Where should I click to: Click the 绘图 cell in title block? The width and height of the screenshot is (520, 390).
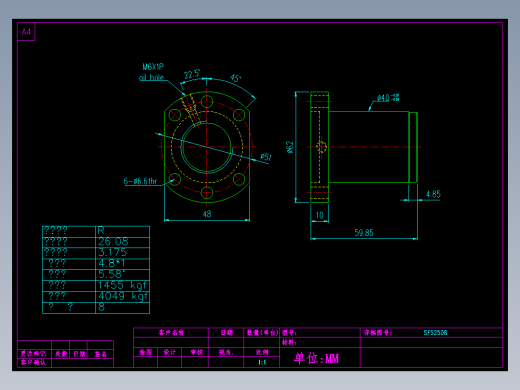pos(146,352)
